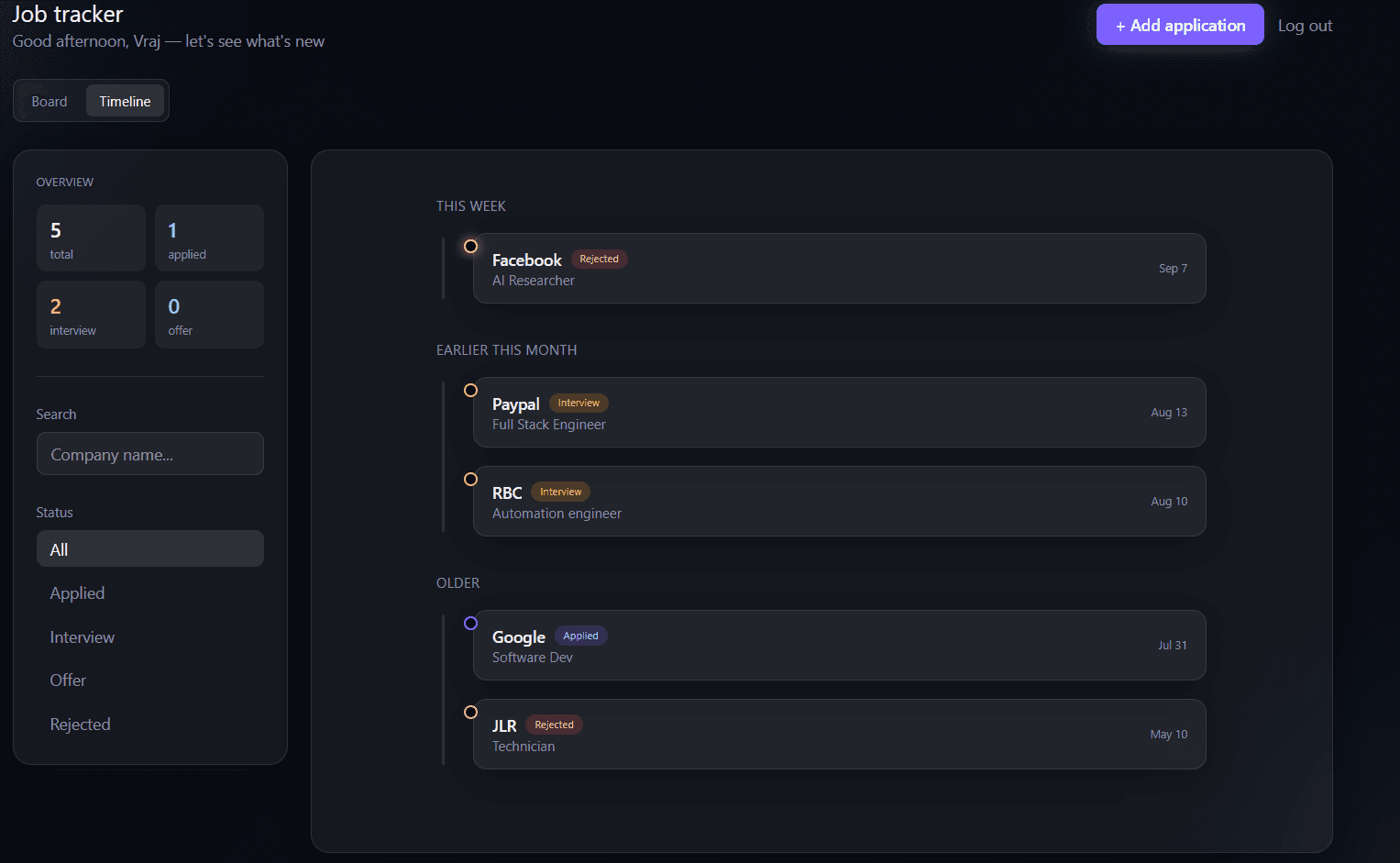Image resolution: width=1400 pixels, height=863 pixels.
Task: Filter status by All
Action: click(150, 548)
